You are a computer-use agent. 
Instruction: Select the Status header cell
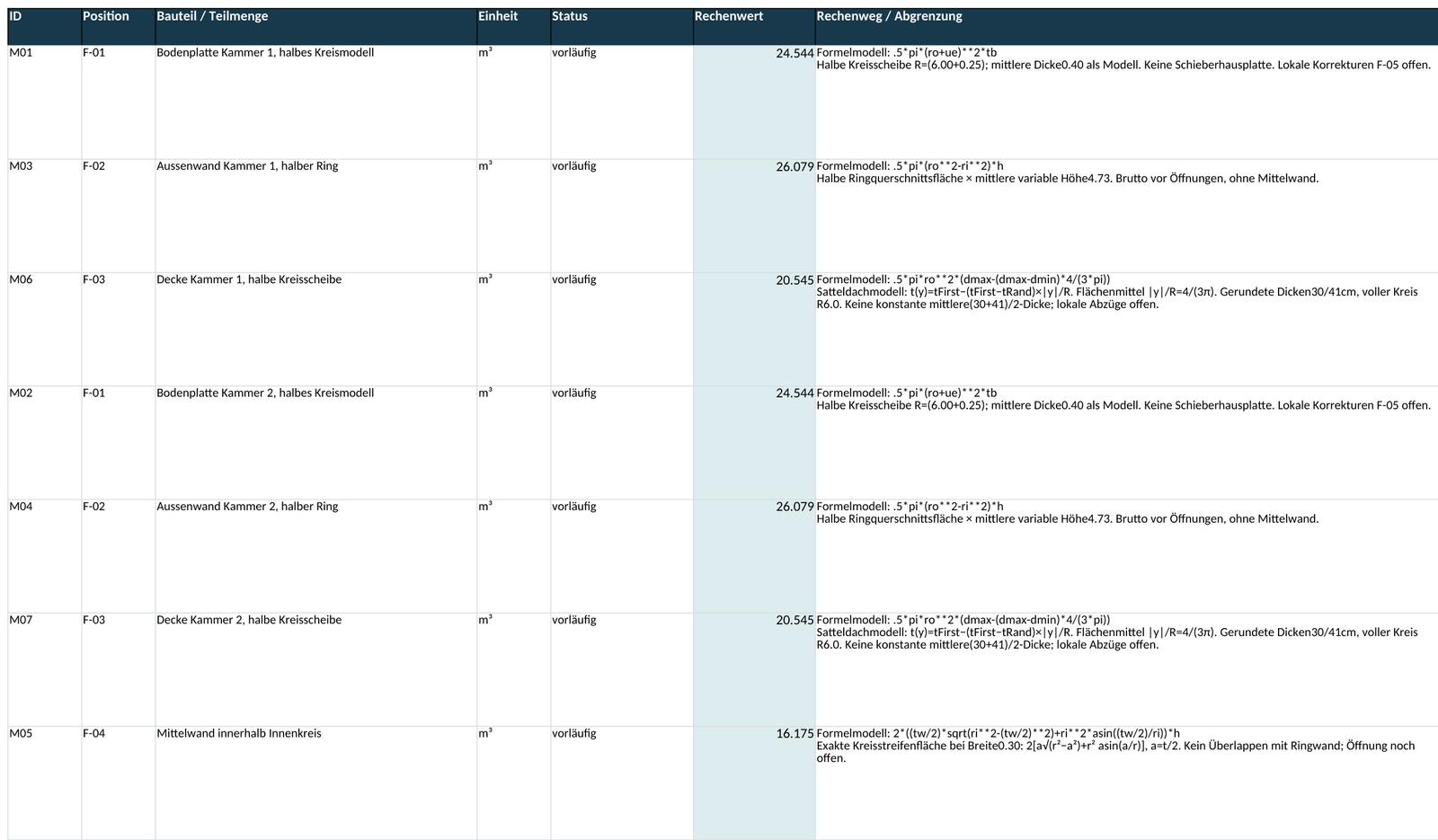point(622,27)
